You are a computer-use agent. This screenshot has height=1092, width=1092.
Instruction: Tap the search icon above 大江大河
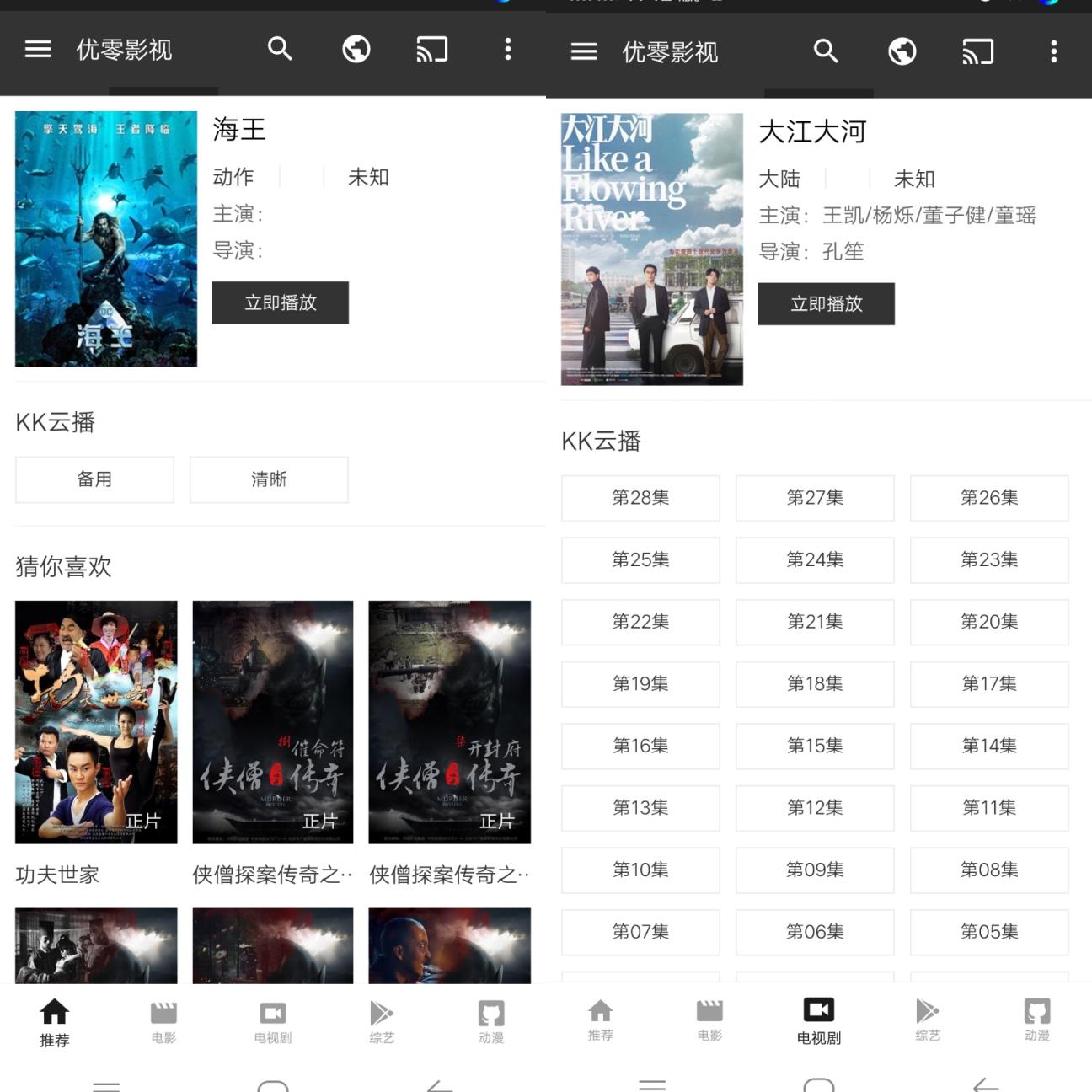tap(826, 51)
